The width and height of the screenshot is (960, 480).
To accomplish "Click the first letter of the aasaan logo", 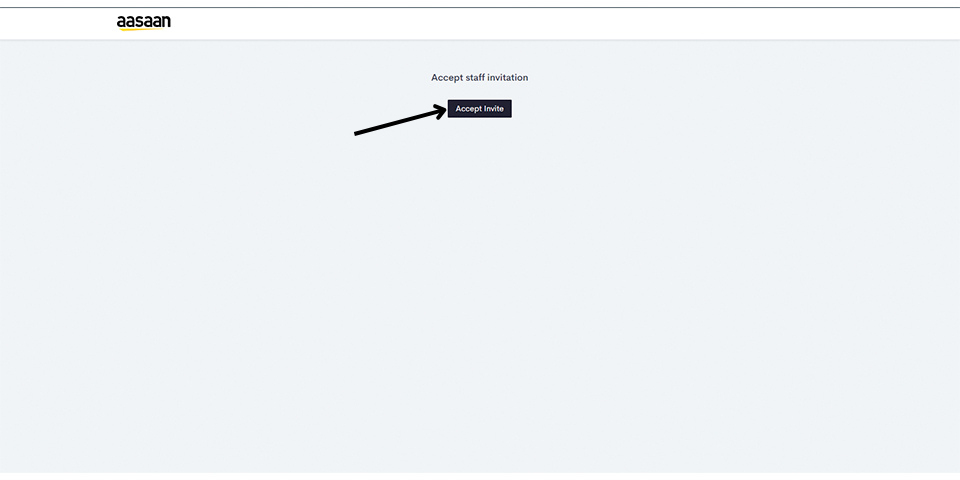I will (121, 23).
